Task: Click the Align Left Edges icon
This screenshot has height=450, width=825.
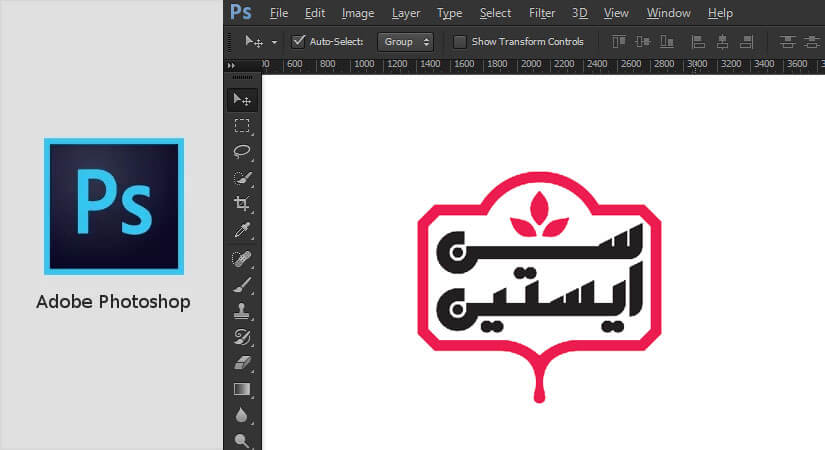Action: click(698, 42)
